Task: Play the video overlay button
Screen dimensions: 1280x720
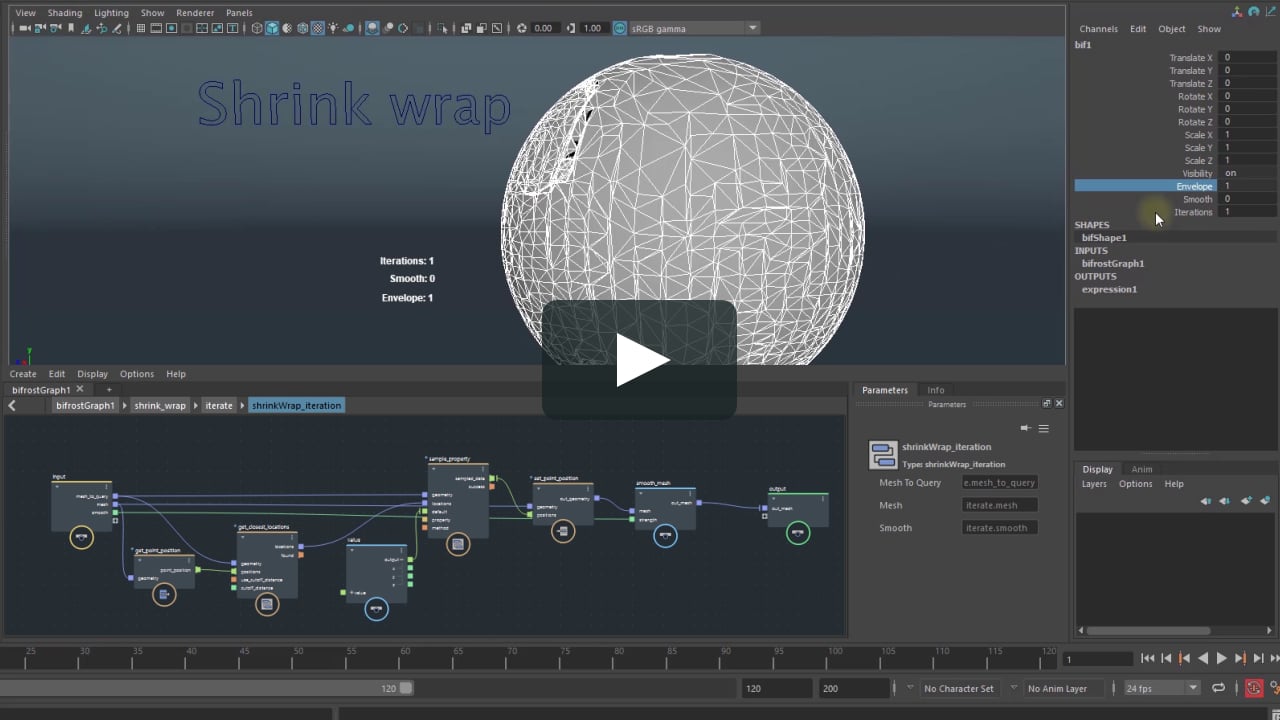Action: pyautogui.click(x=640, y=359)
